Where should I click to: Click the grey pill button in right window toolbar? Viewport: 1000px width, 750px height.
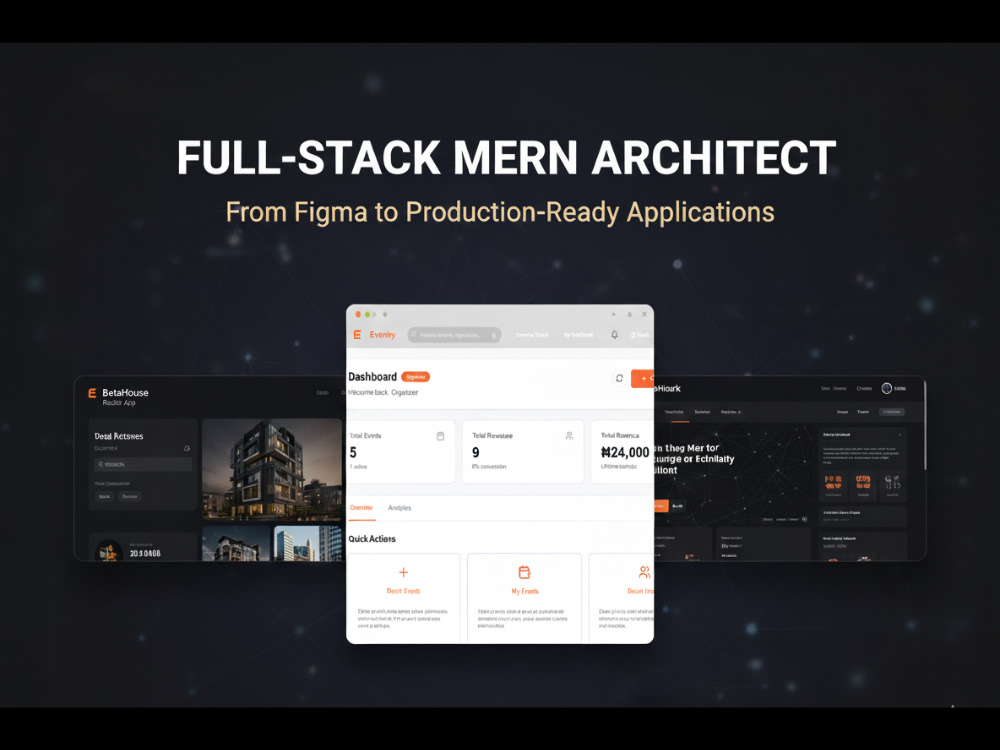[x=892, y=412]
